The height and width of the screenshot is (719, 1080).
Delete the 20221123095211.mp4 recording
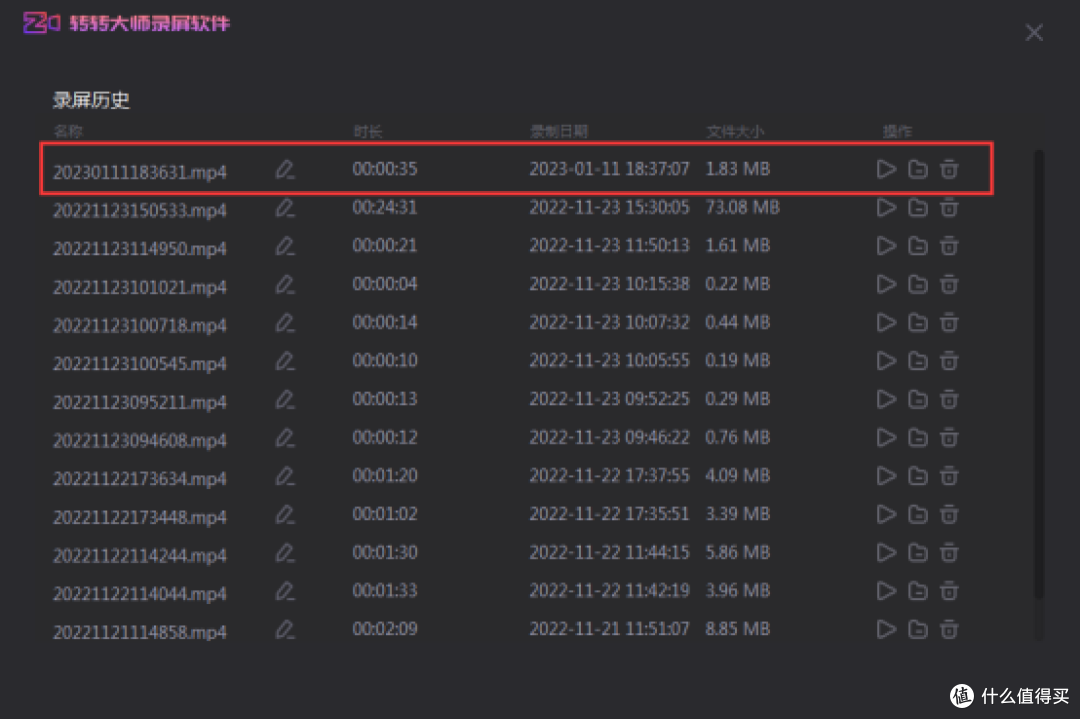point(948,399)
